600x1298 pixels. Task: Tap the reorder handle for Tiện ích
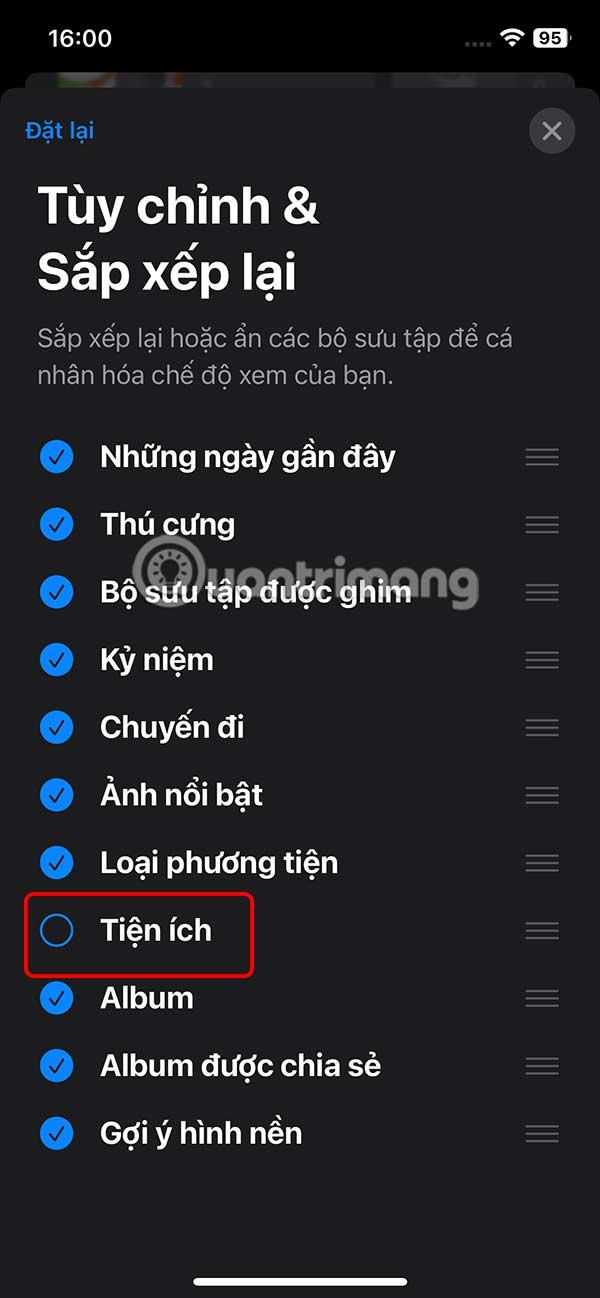click(542, 931)
